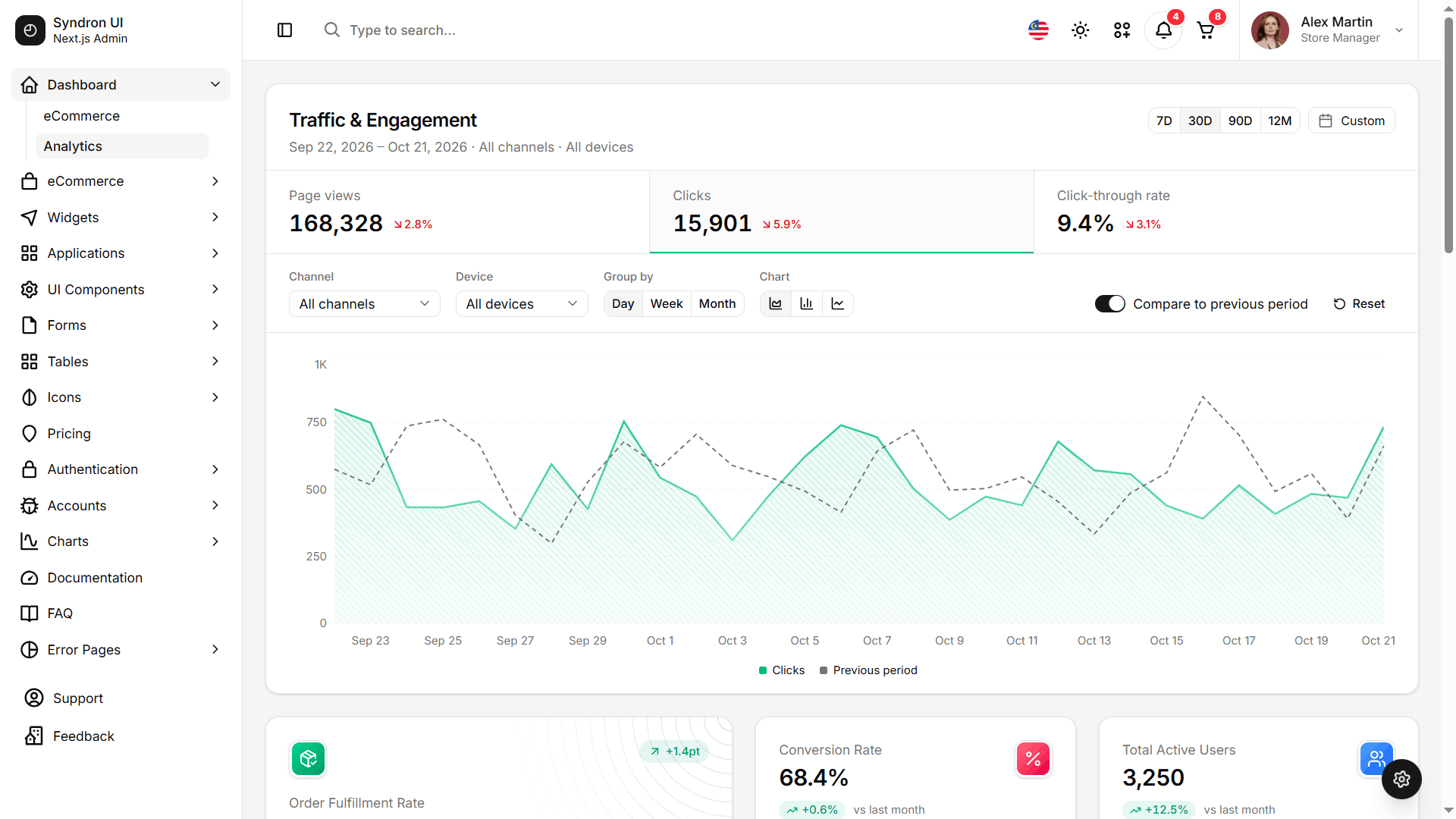Switch theme with the sun icon
This screenshot has width=1456, height=819.
point(1080,30)
